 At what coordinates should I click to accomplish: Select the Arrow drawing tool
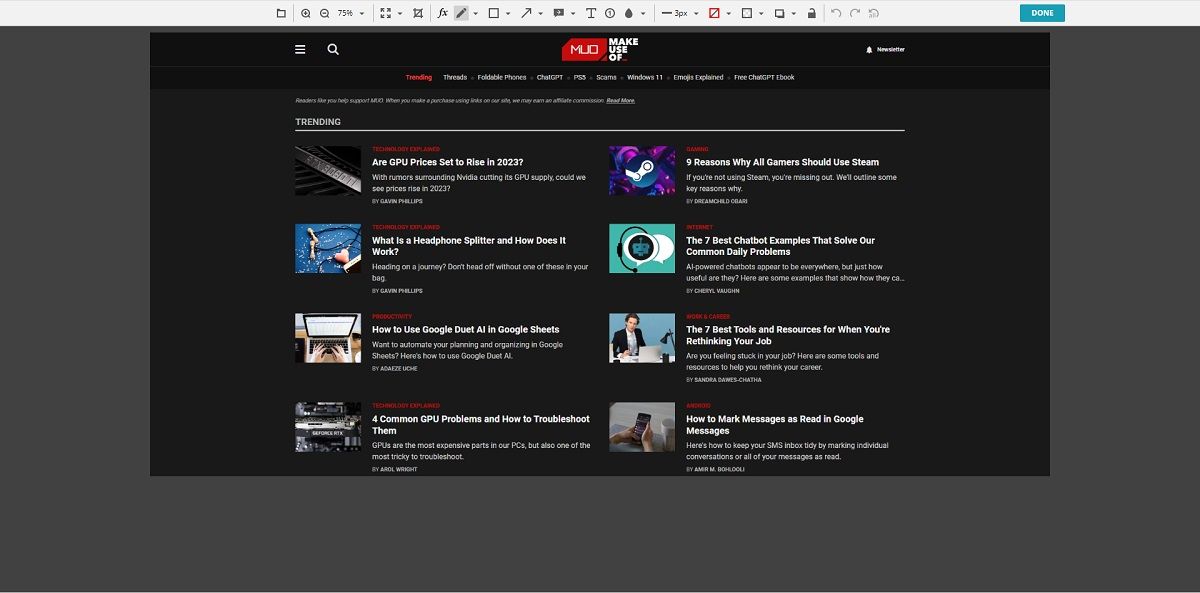[526, 13]
